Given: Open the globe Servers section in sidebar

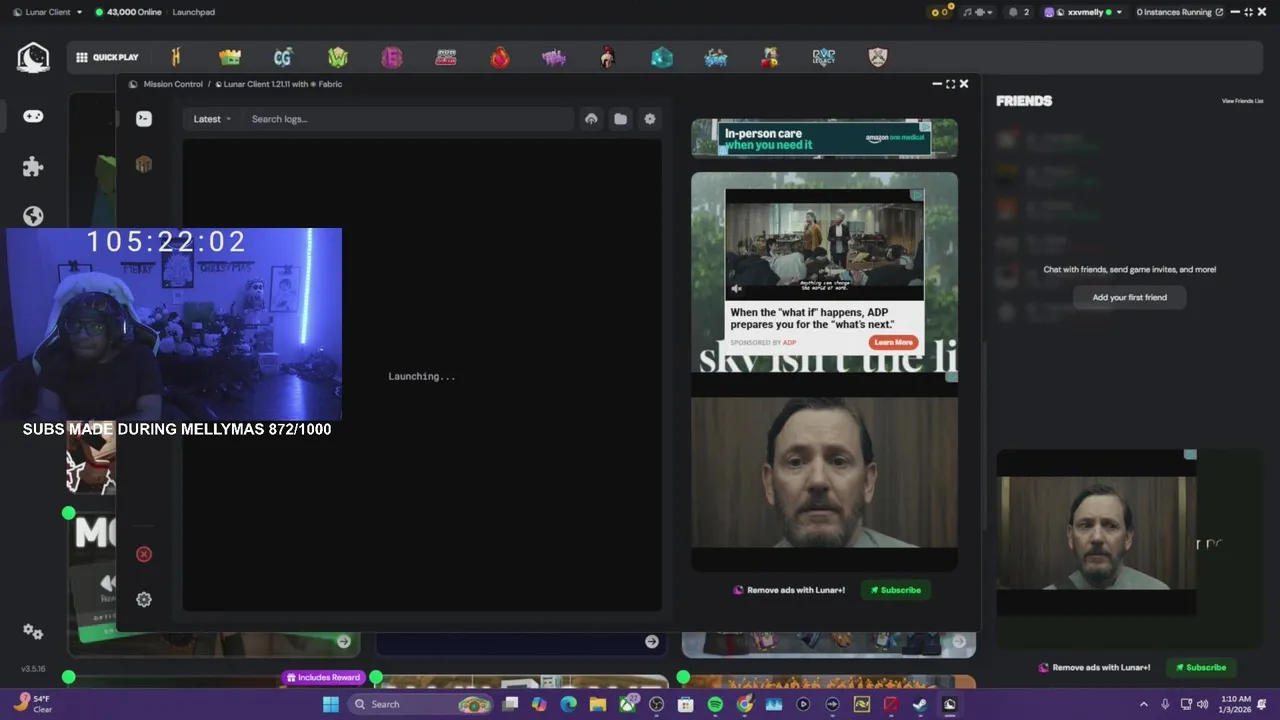Looking at the screenshot, I should tap(33, 216).
